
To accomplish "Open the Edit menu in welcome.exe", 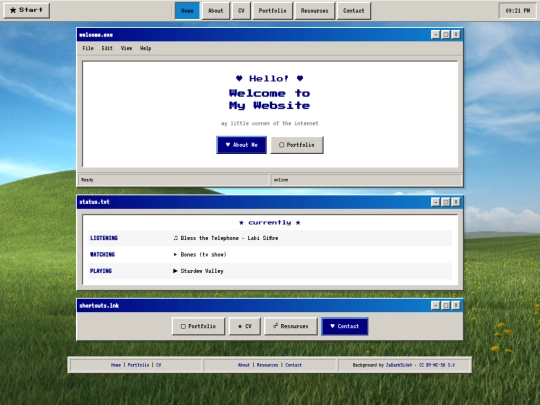I will point(107,48).
